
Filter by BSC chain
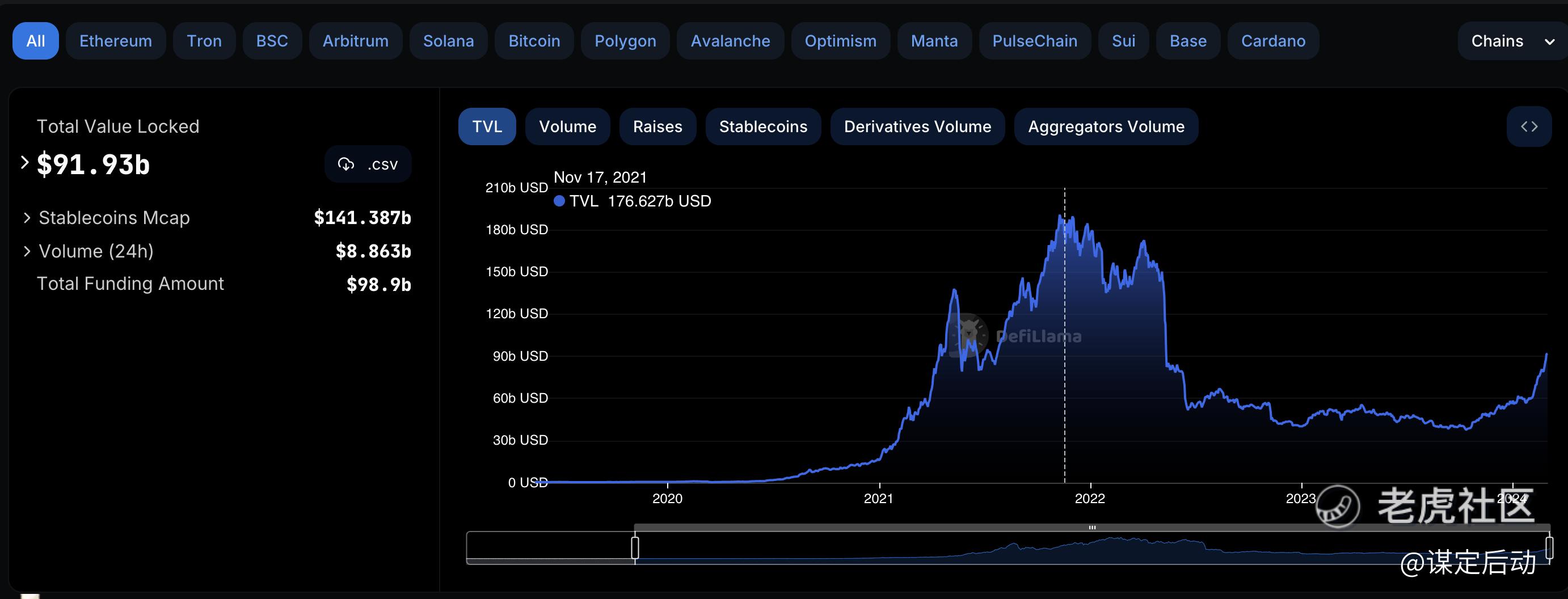click(272, 41)
